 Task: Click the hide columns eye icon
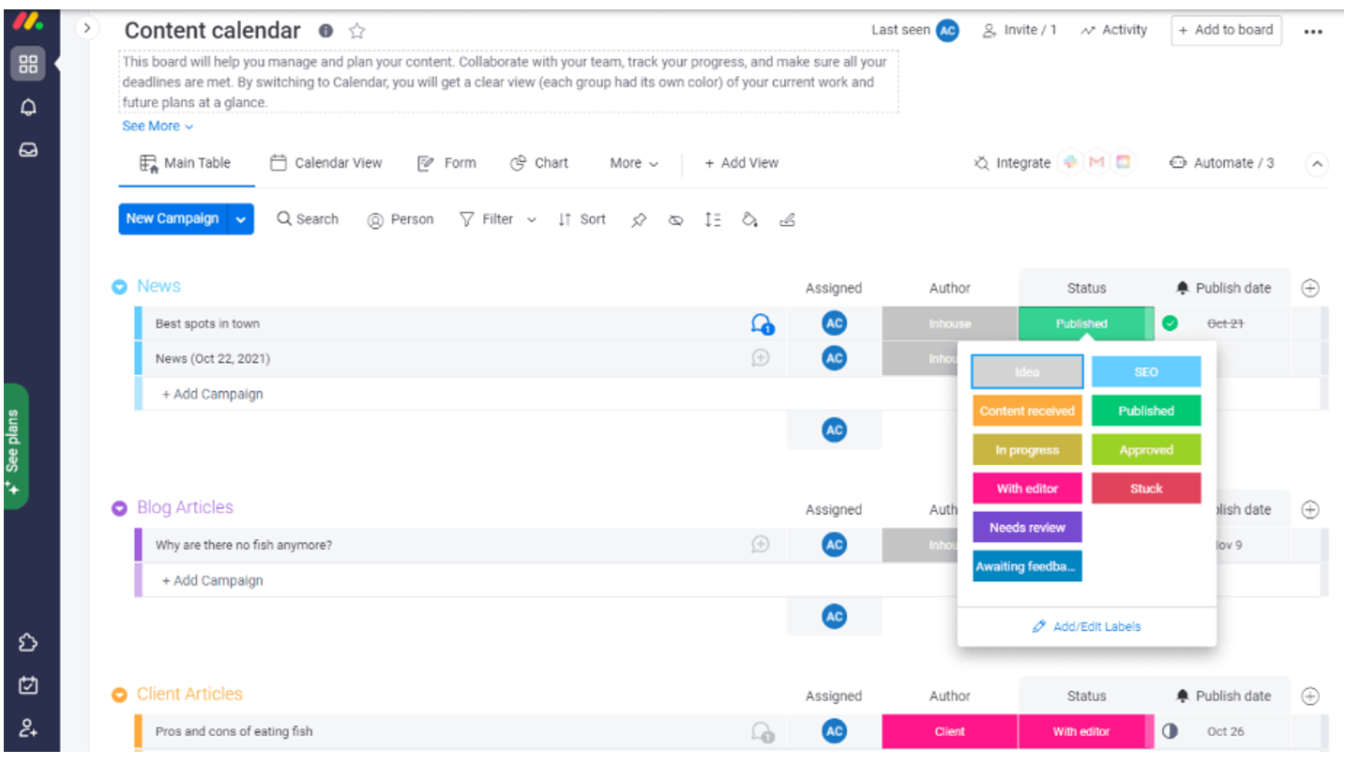point(676,220)
